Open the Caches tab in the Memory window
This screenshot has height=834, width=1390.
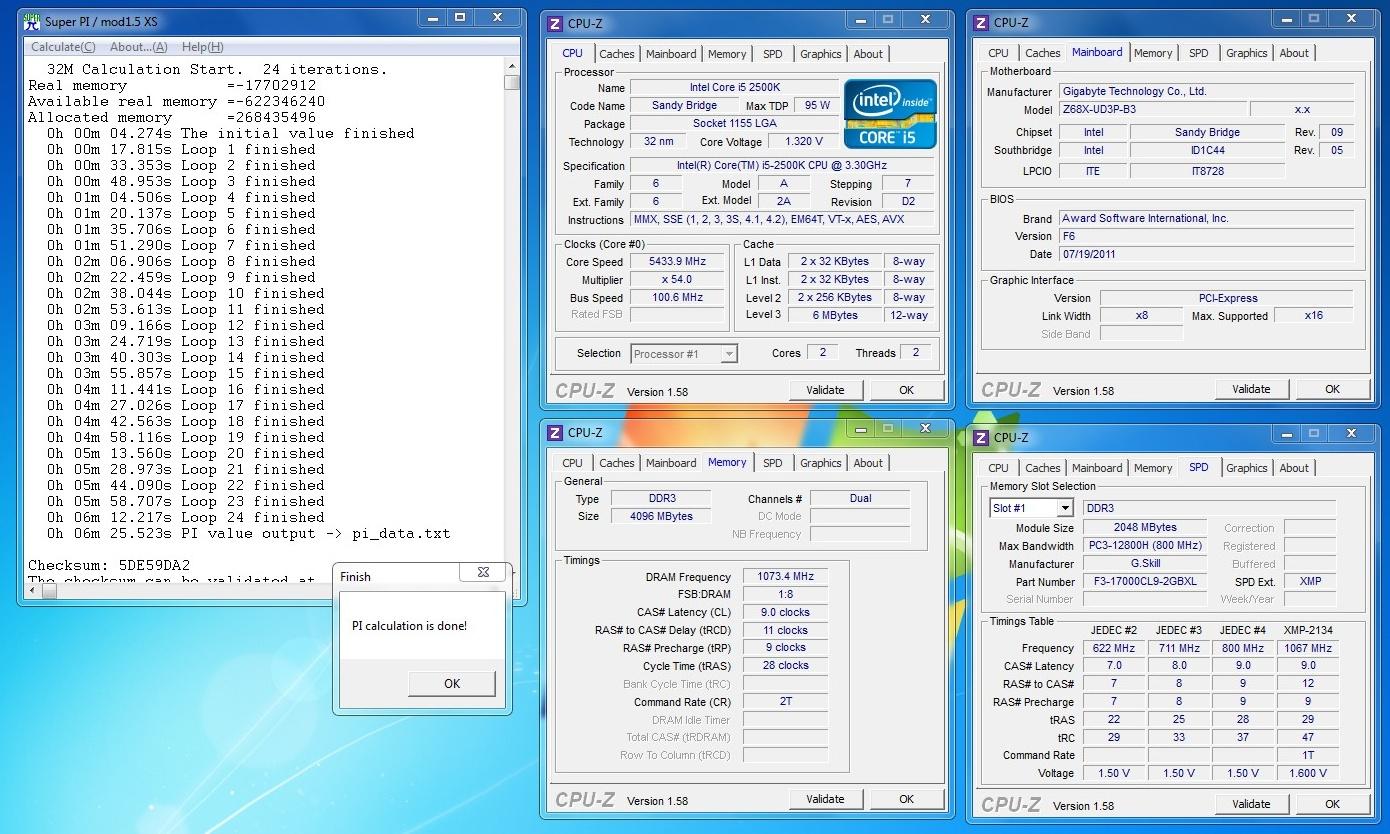point(617,463)
